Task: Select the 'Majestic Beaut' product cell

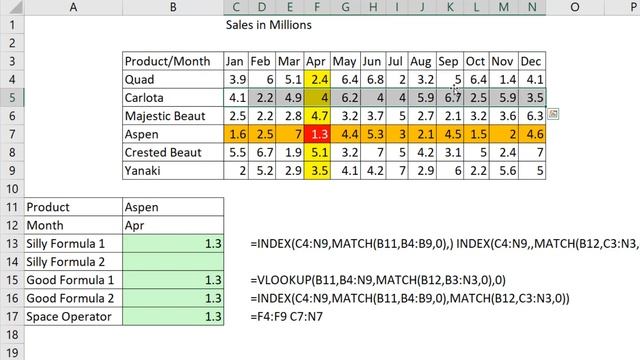Action: click(173, 116)
